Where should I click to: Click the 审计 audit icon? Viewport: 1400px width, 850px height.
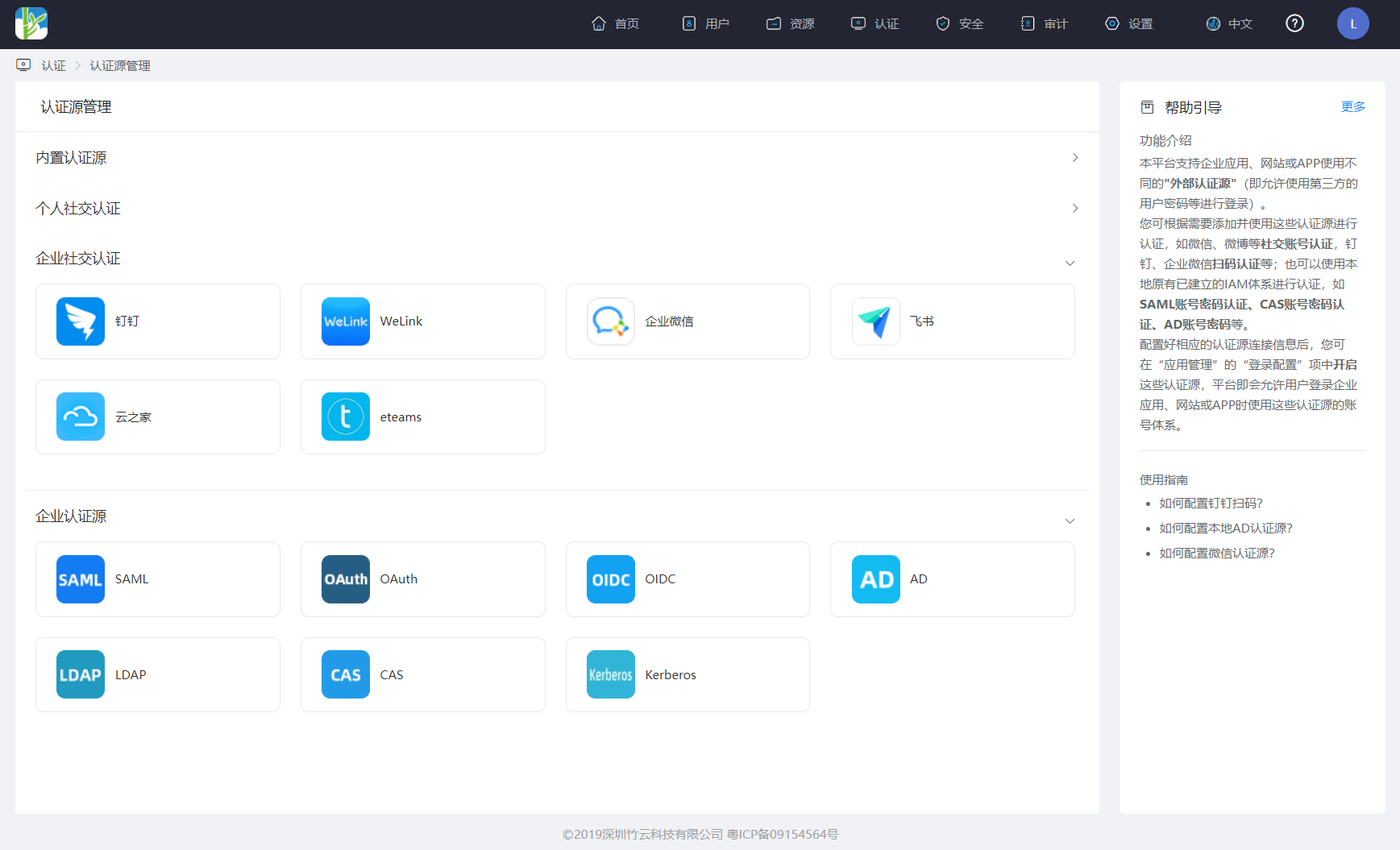1028,23
